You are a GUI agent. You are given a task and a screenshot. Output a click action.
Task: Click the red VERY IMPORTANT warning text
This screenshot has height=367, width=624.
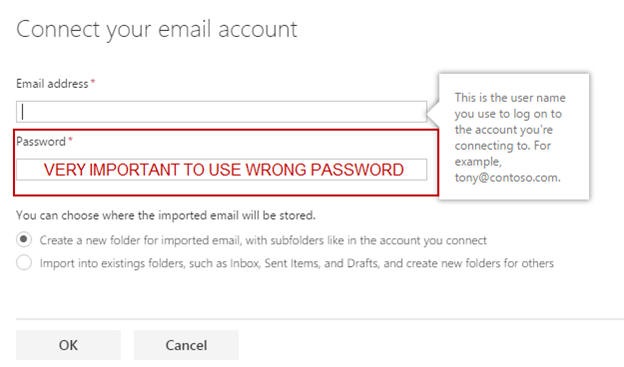tap(224, 170)
